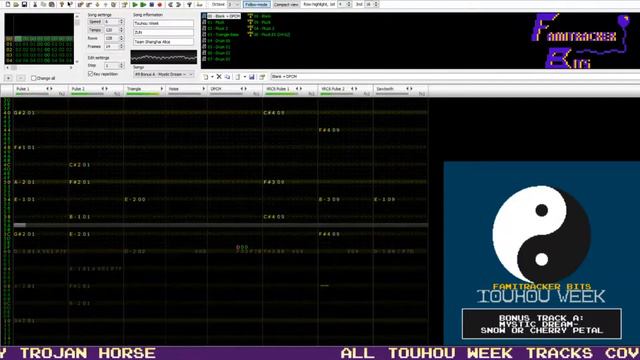Open the Songs dropdown Bonus A Mystic Dream
The image size is (640, 360).
pyautogui.click(x=164, y=74)
